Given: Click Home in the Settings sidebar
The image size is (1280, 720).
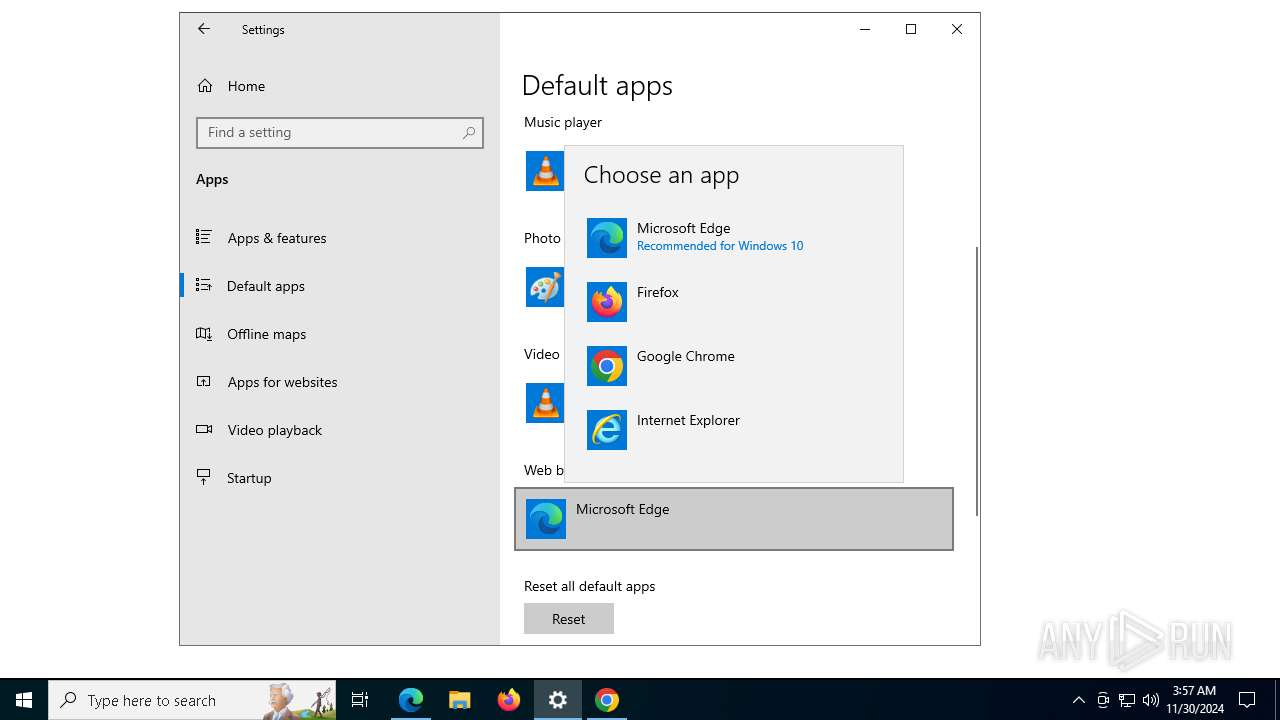Looking at the screenshot, I should tap(340, 86).
